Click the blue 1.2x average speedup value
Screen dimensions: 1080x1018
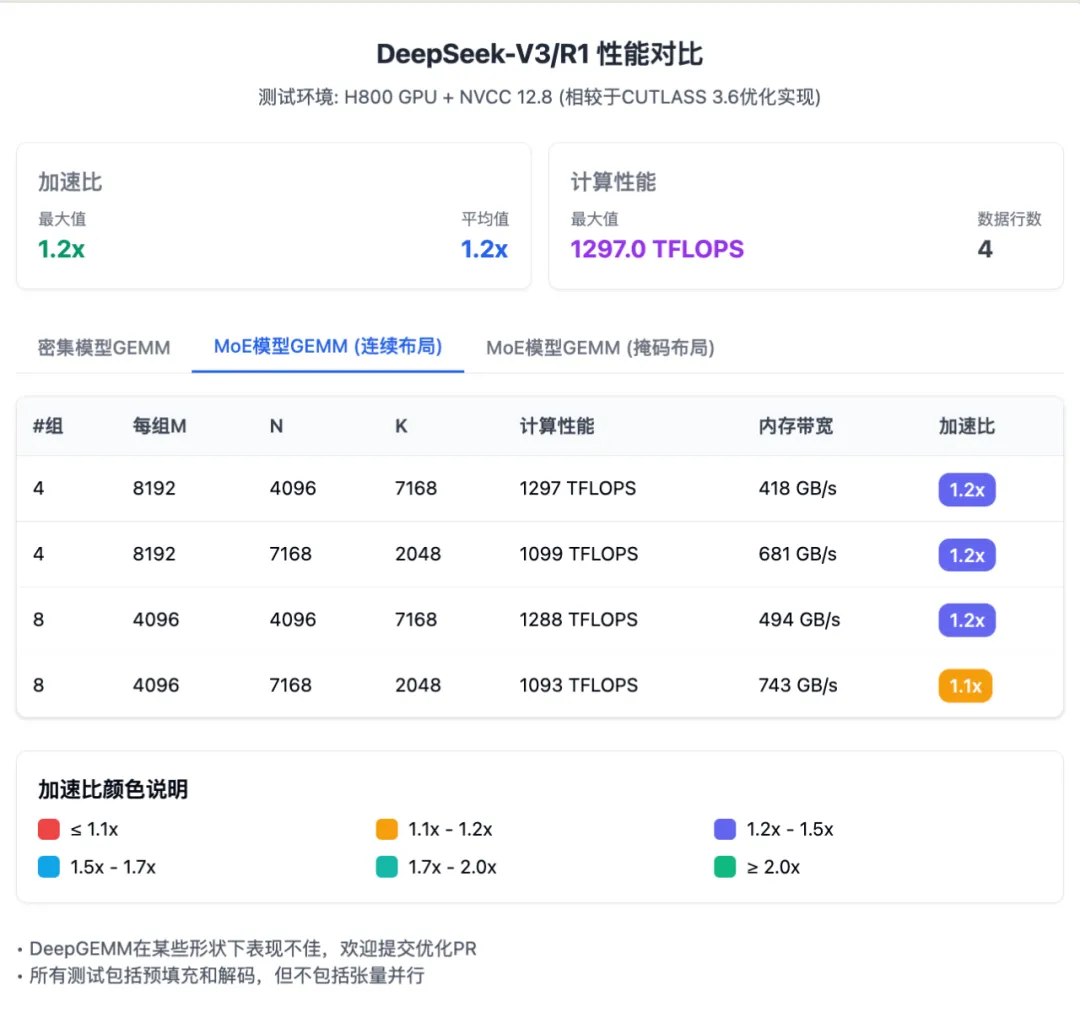point(484,249)
